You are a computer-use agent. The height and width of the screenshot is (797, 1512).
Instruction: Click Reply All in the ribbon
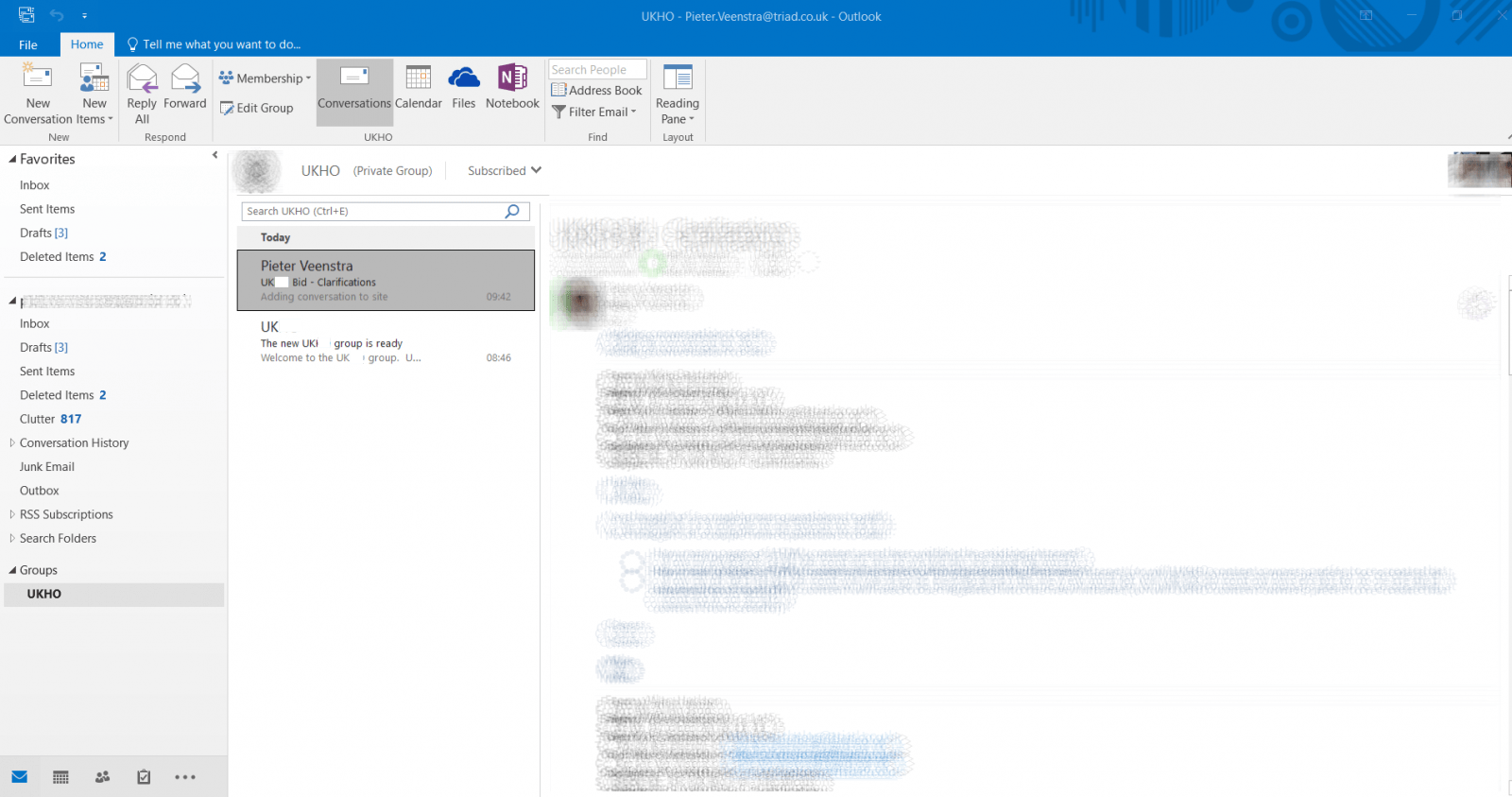tap(142, 93)
